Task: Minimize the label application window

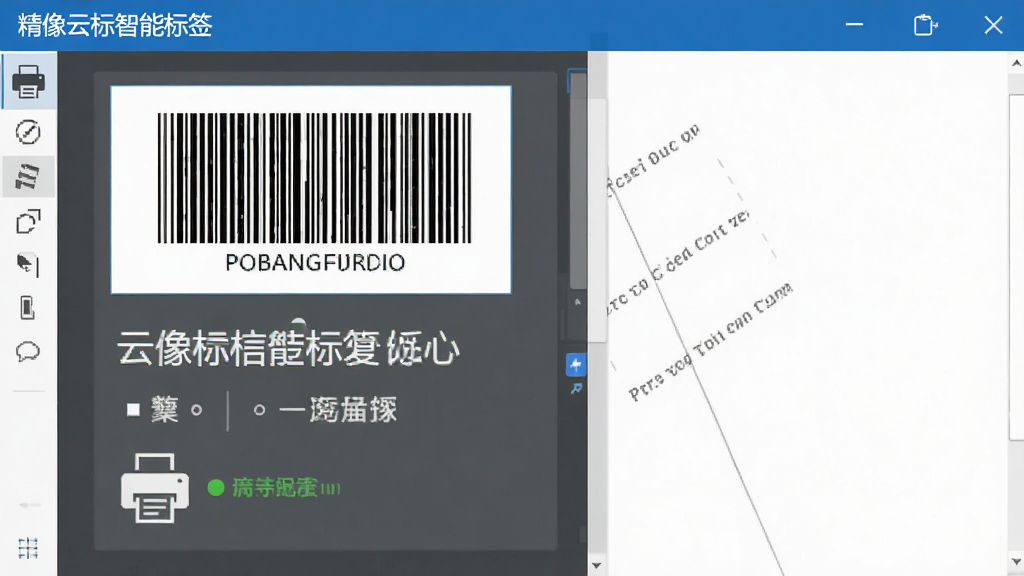Action: tap(854, 25)
